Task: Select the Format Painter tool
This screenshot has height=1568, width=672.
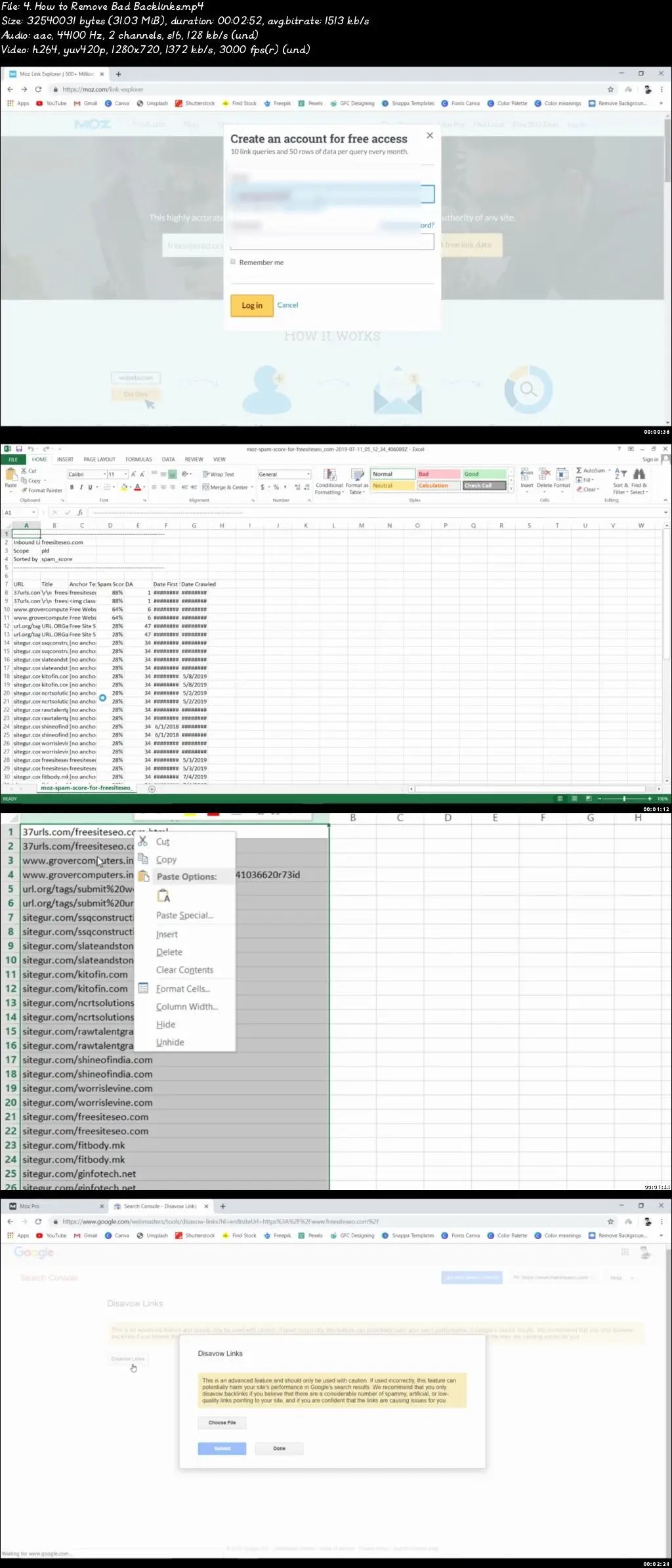Action: point(41,490)
